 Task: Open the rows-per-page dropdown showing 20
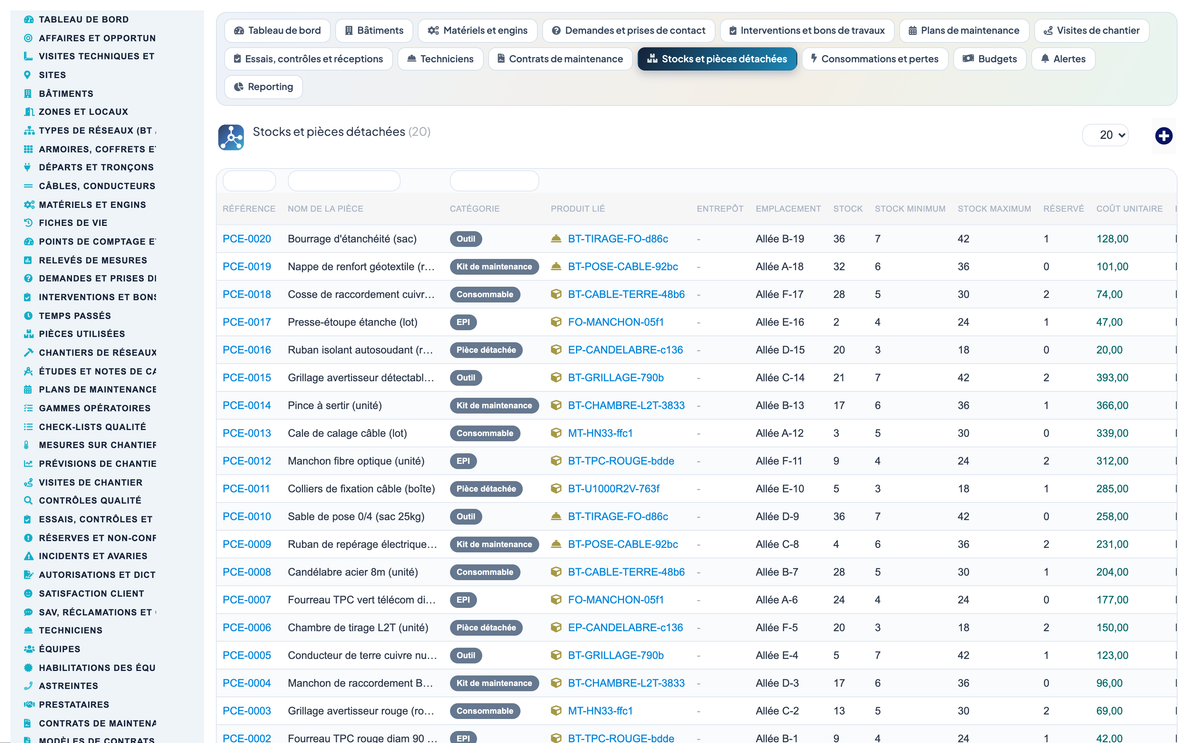tap(1106, 135)
